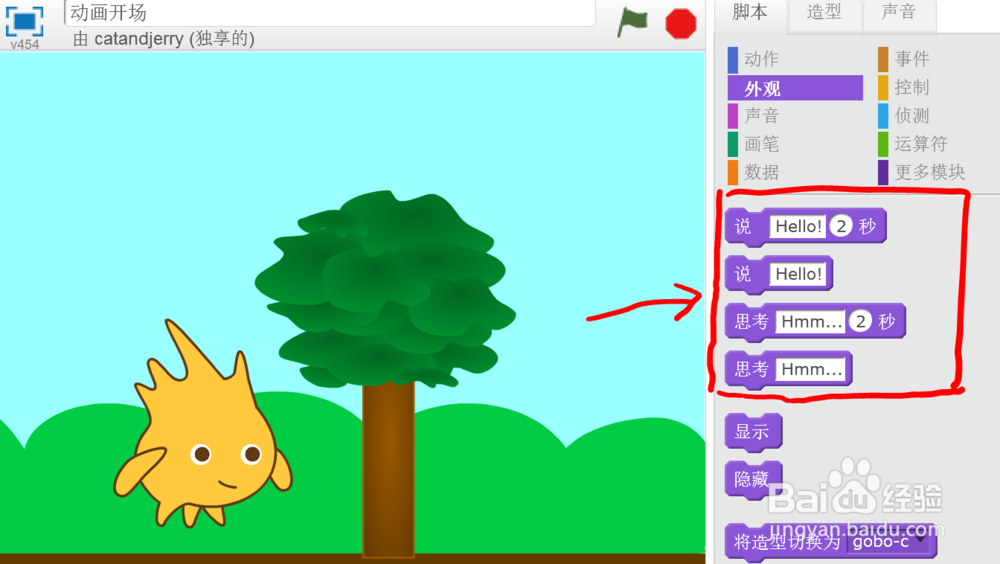Image resolution: width=1000 pixels, height=564 pixels.
Task: Click seconds value 2 in 思考 block
Action: click(861, 322)
